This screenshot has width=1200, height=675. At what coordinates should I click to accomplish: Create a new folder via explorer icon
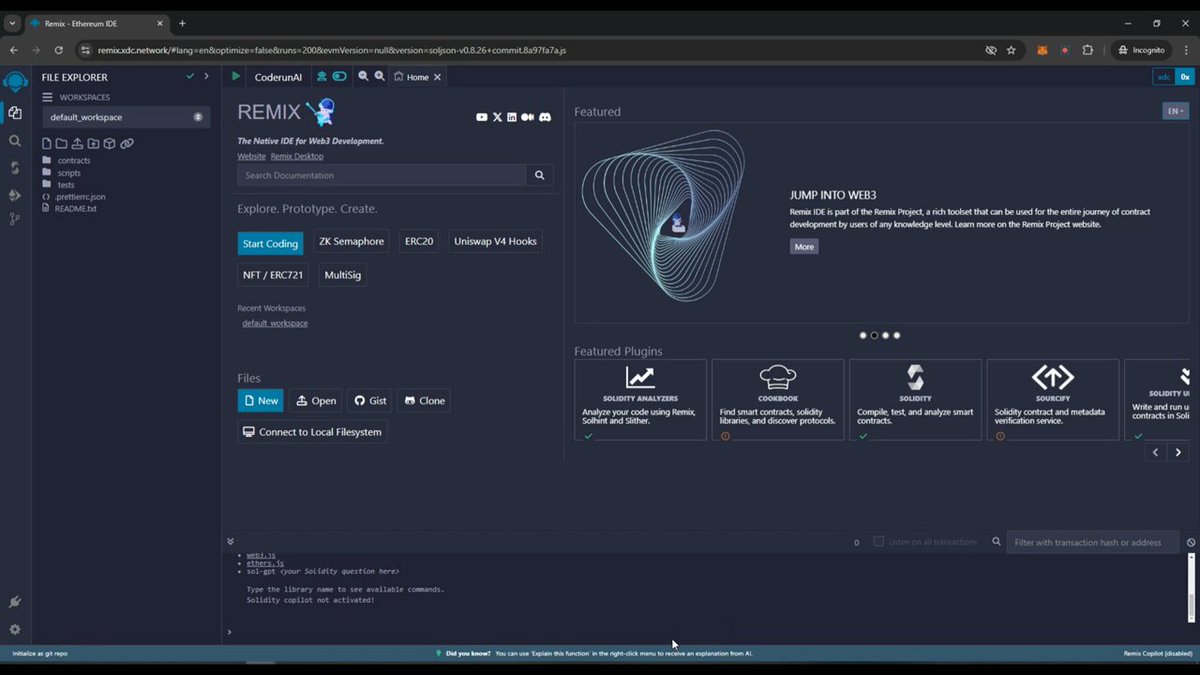61,144
